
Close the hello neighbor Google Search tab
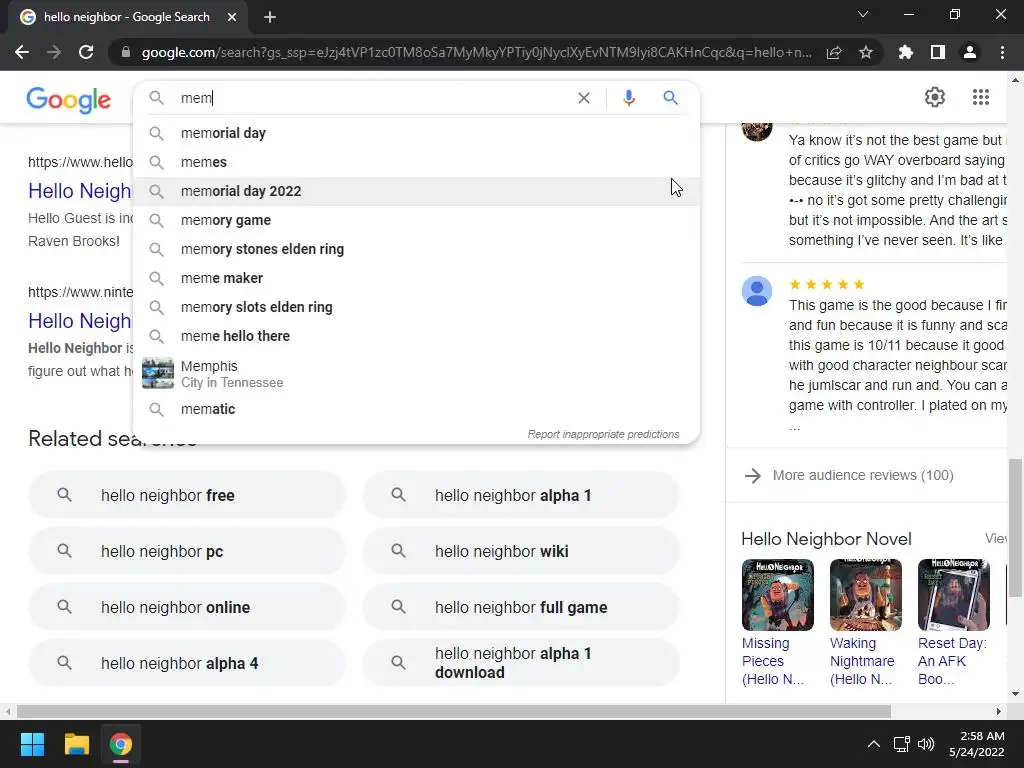coord(232,17)
